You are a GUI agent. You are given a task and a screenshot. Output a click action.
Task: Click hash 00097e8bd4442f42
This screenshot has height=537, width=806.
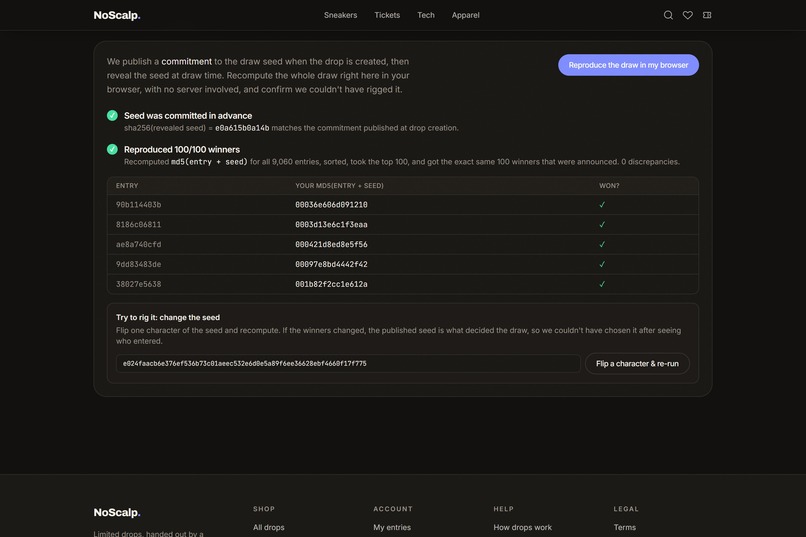(x=331, y=264)
